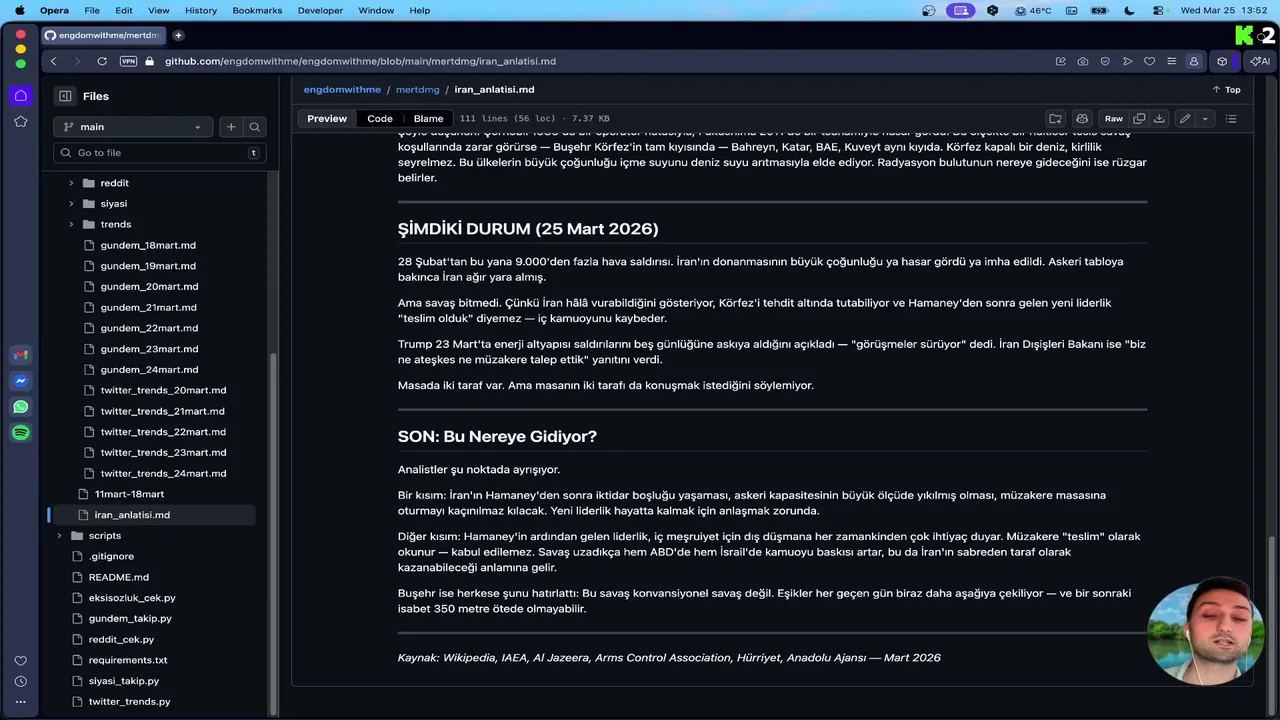Open Opera Easy Setup sliders icon
Viewport: 1280px width, 720px height.
(1171, 61)
